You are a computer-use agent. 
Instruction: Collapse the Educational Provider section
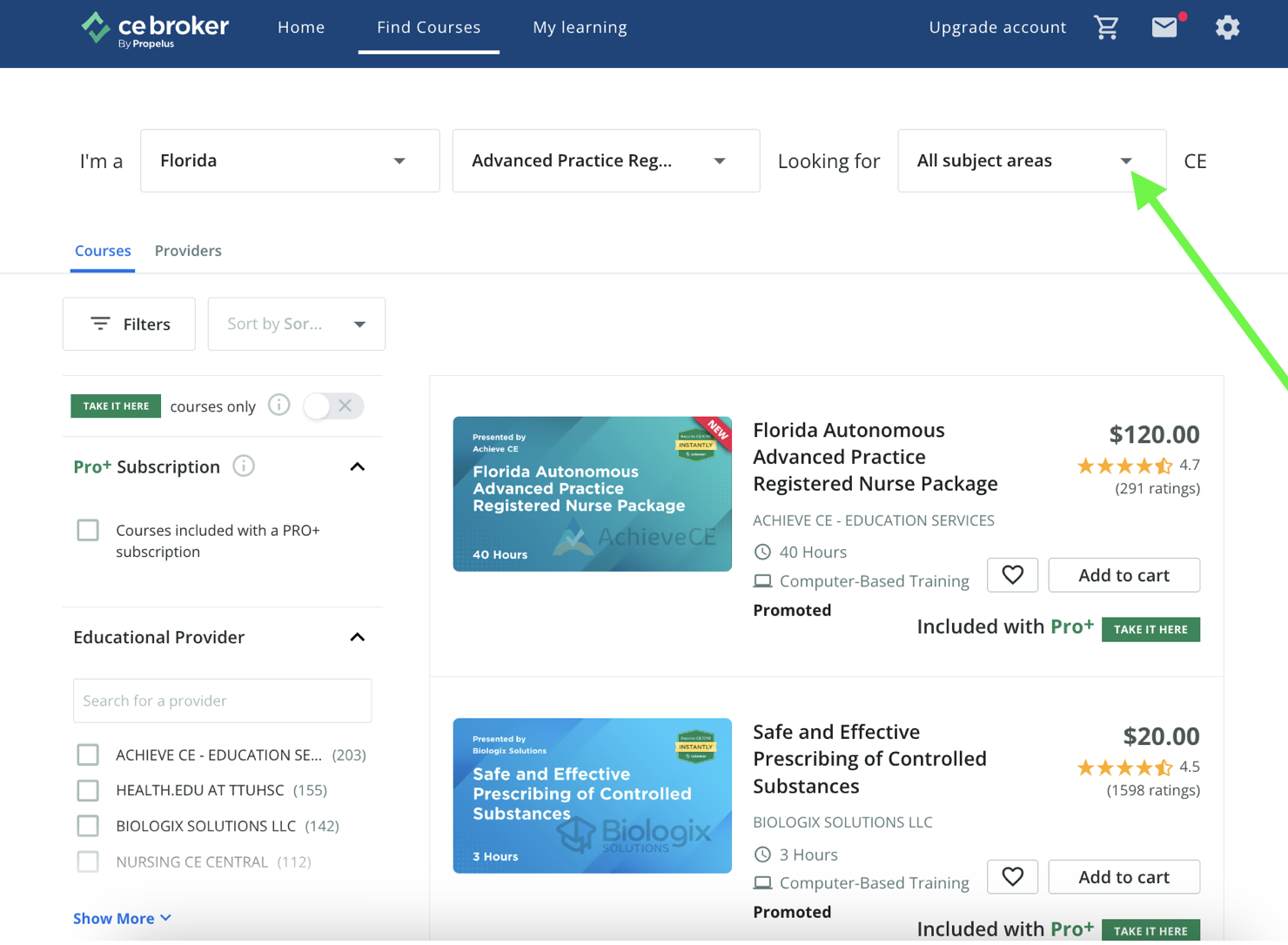(x=358, y=637)
